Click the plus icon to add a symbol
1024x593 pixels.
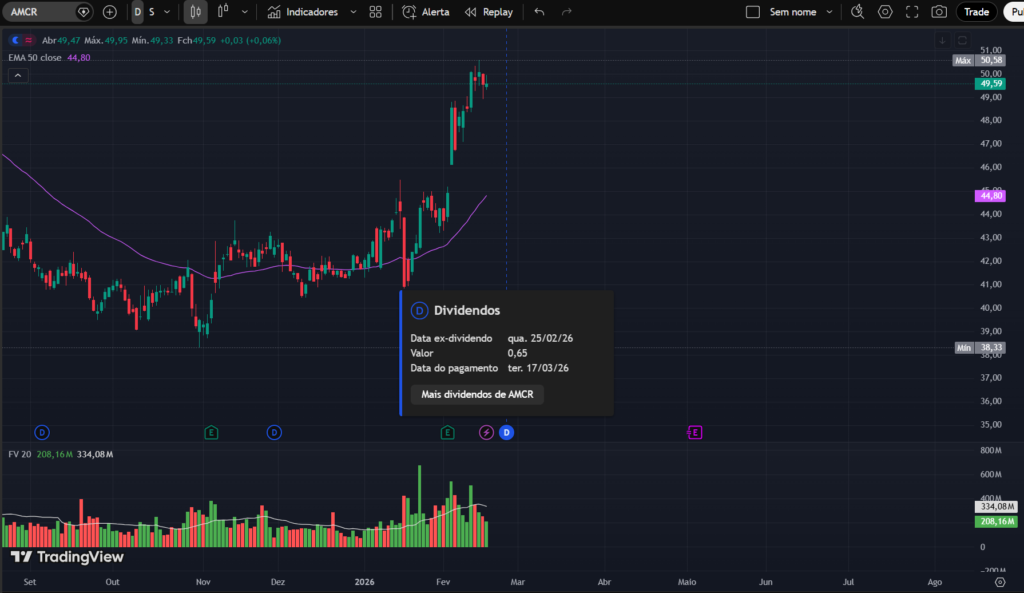point(109,12)
